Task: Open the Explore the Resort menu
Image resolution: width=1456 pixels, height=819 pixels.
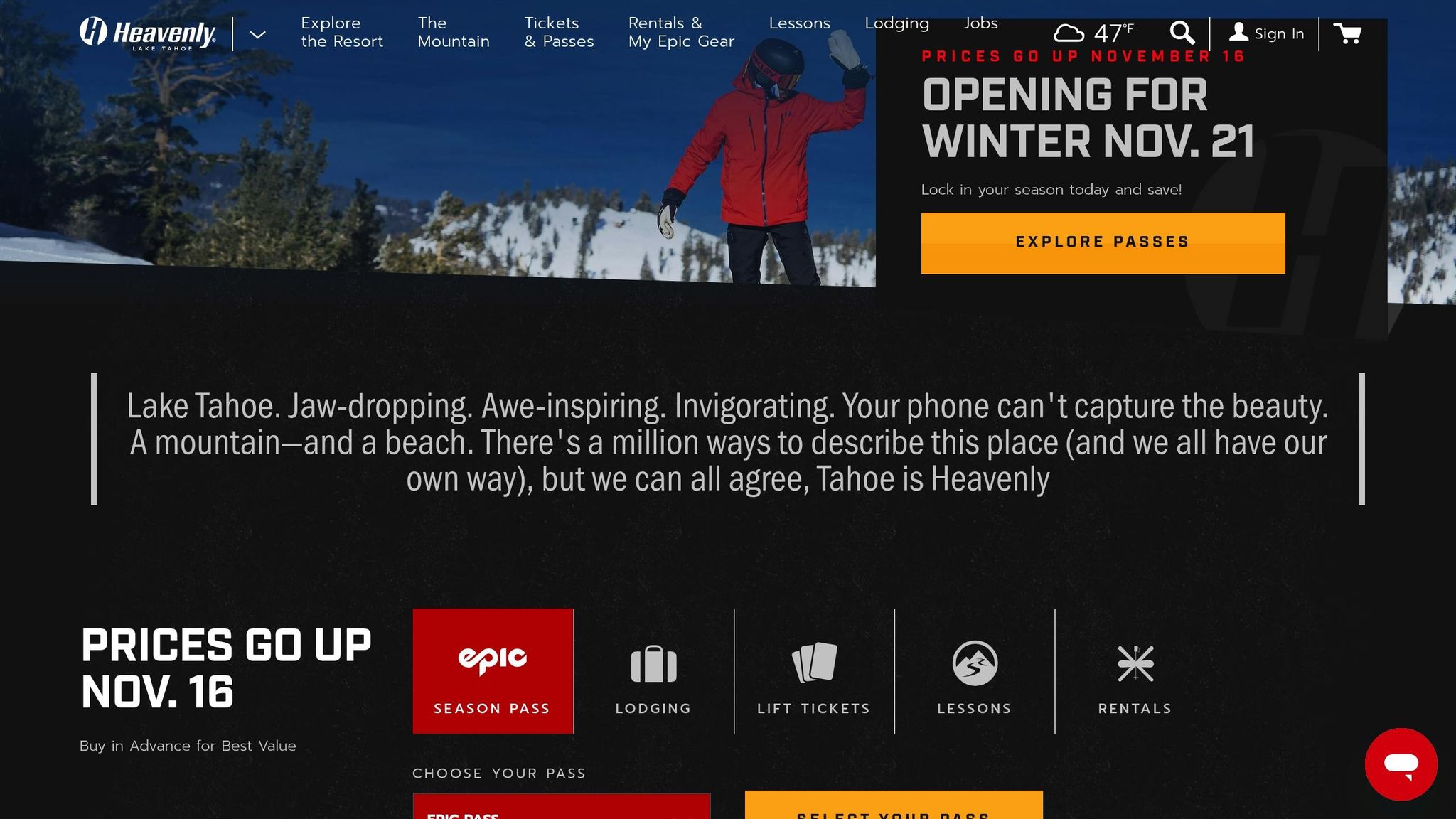Action: 342,33
